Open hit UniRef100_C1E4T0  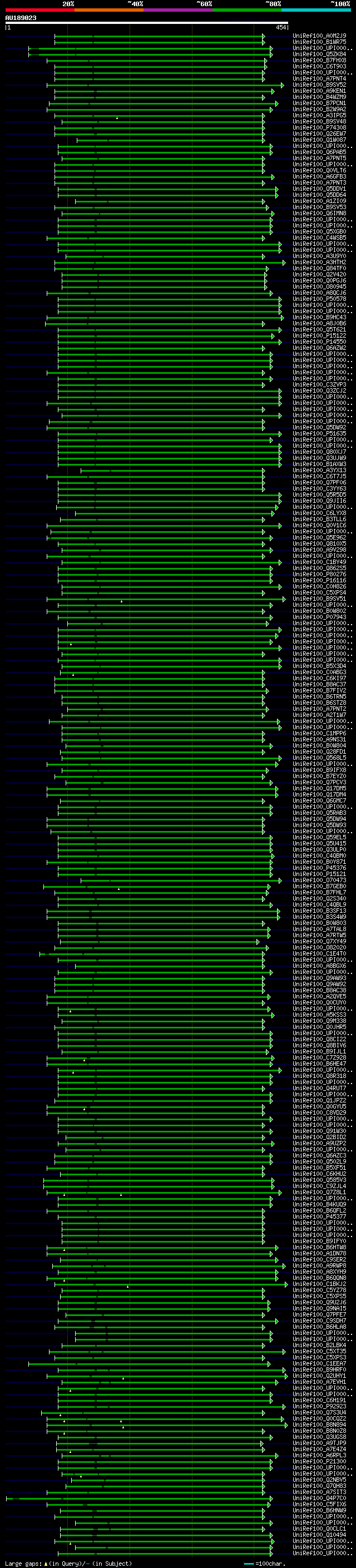[x=319, y=954]
